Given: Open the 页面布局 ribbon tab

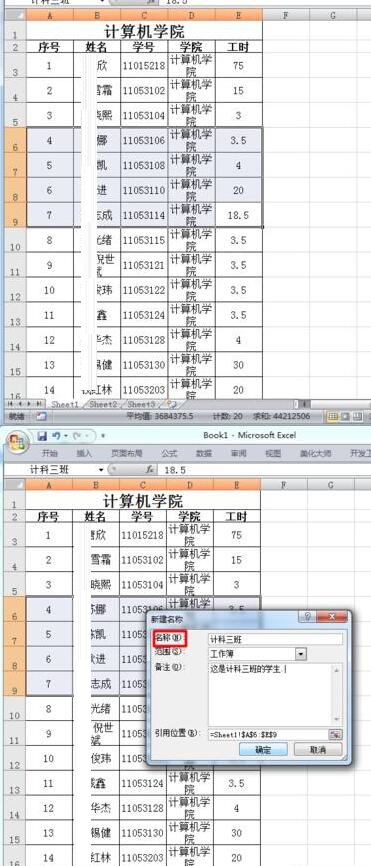Looking at the screenshot, I should 126,454.
